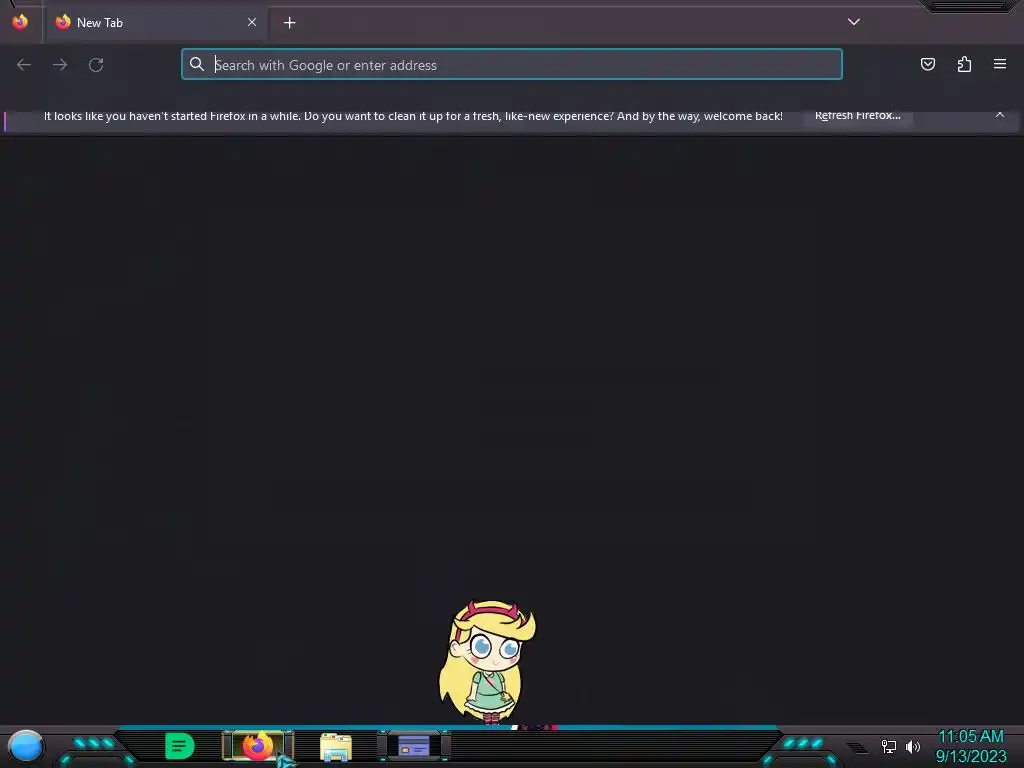
Task: Switch to the New Tab tab
Action: tap(155, 23)
